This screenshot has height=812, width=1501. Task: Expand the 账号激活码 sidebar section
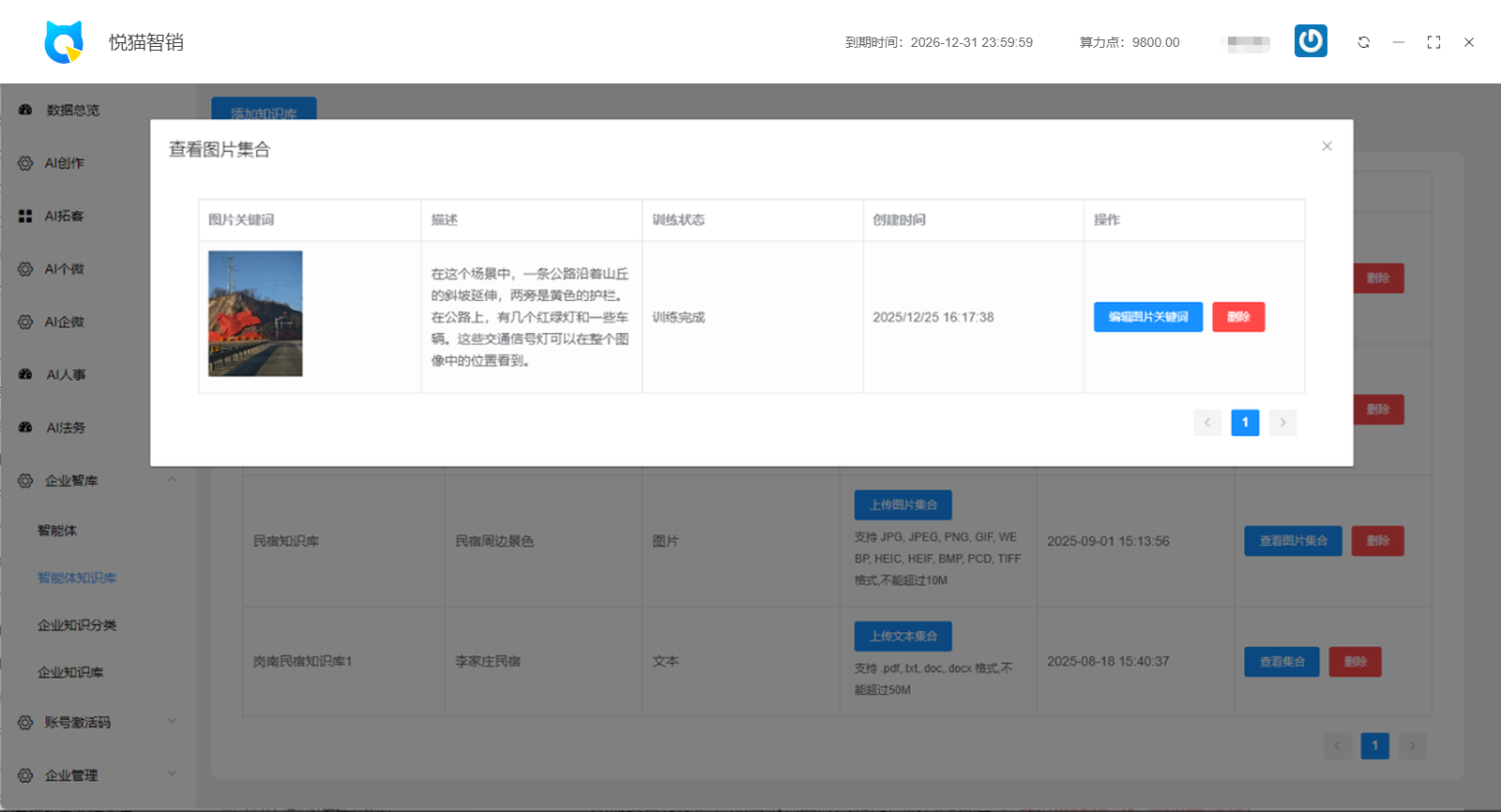(x=172, y=721)
